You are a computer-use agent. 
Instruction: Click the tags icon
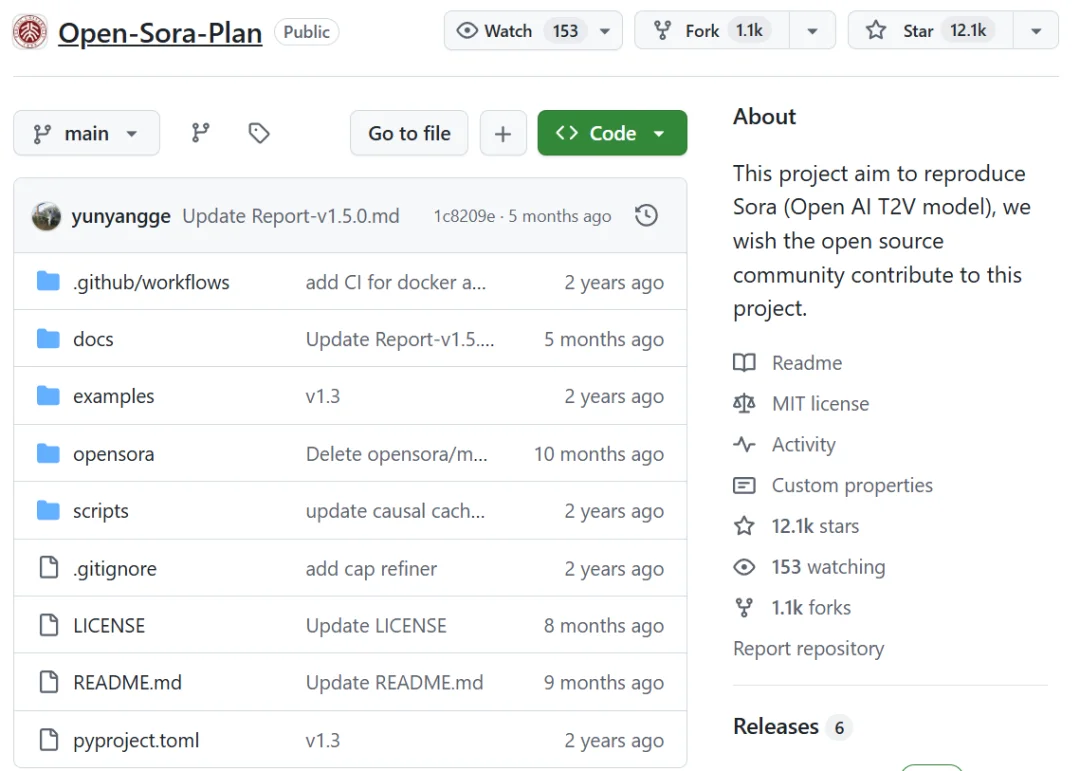click(x=259, y=133)
